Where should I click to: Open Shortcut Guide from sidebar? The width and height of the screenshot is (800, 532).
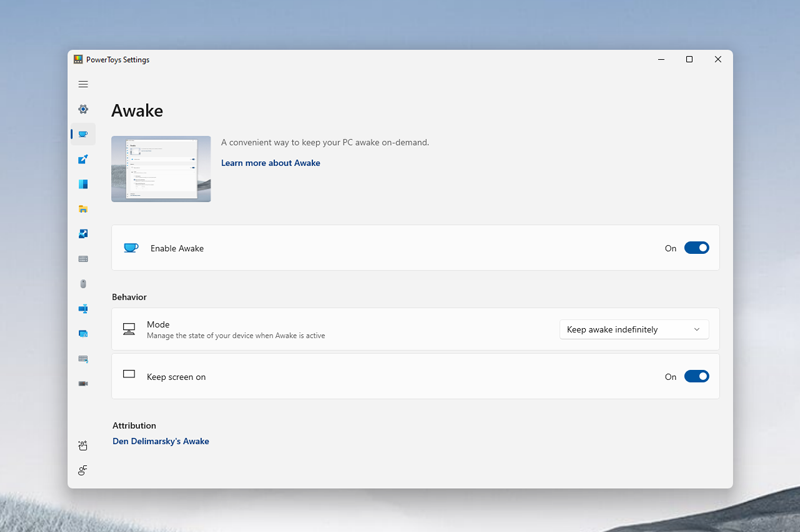(83, 359)
